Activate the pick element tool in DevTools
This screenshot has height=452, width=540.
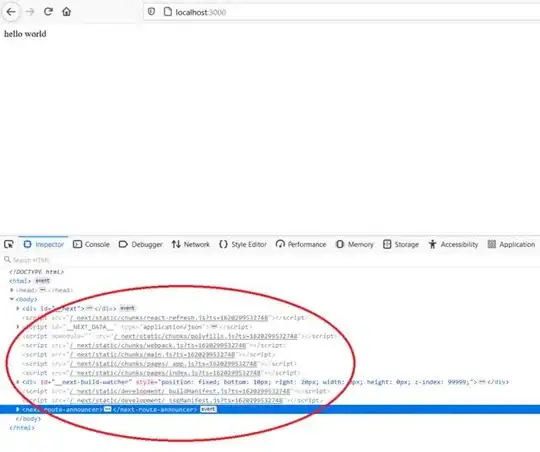pyautogui.click(x=9, y=244)
